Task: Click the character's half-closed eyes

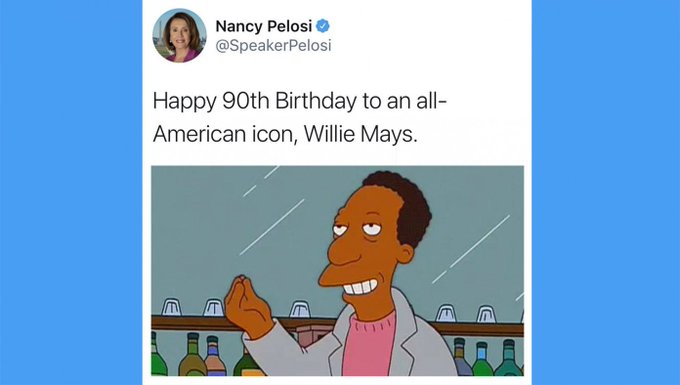Action: click(358, 229)
